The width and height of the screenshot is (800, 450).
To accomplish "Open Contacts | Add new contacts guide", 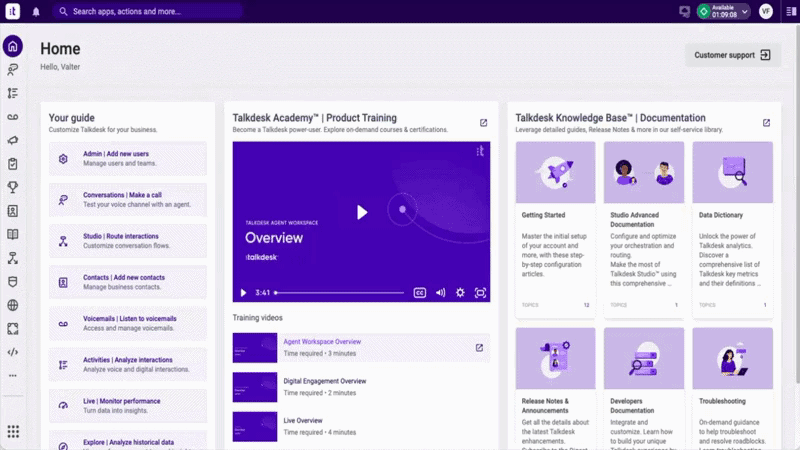I will pos(128,282).
